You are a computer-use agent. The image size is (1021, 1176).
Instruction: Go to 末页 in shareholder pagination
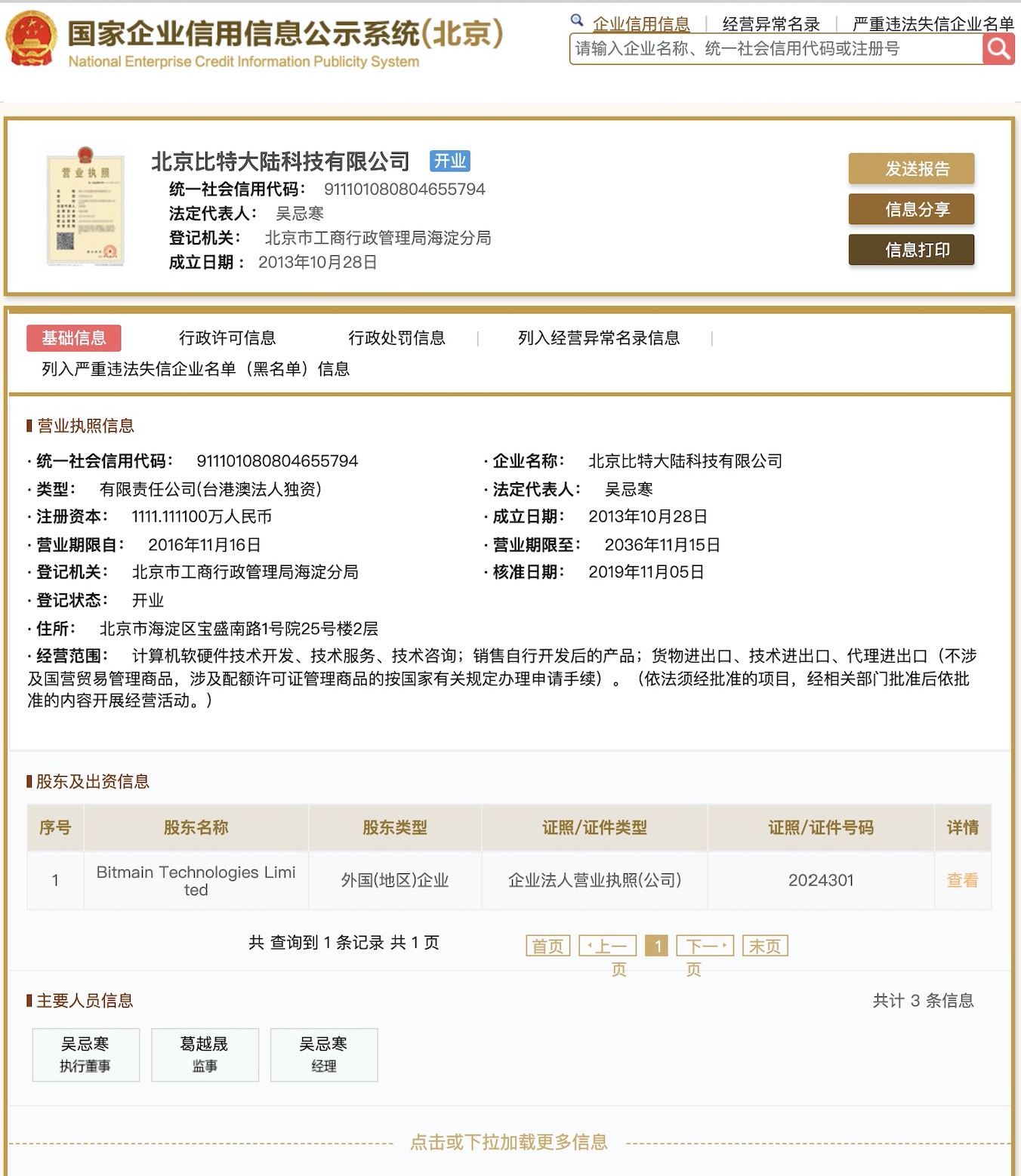765,946
